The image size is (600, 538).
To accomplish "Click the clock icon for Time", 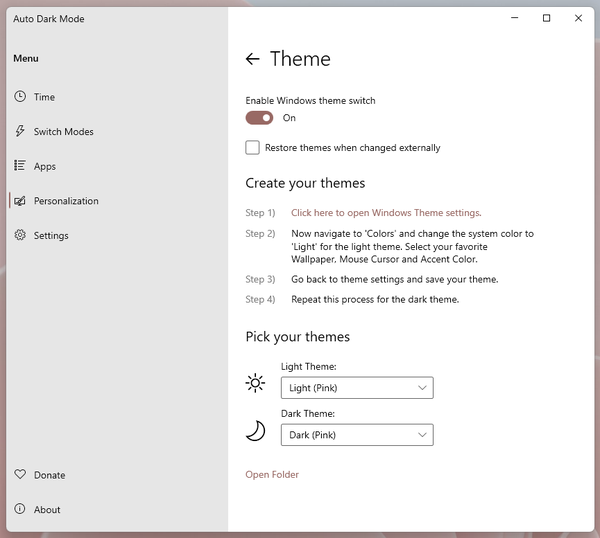I will click(x=20, y=97).
